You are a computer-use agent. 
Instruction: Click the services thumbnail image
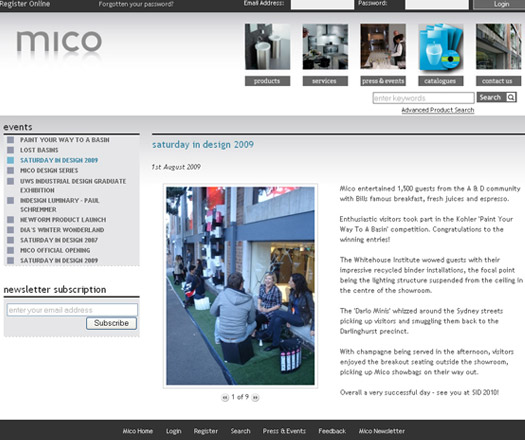[x=325, y=47]
